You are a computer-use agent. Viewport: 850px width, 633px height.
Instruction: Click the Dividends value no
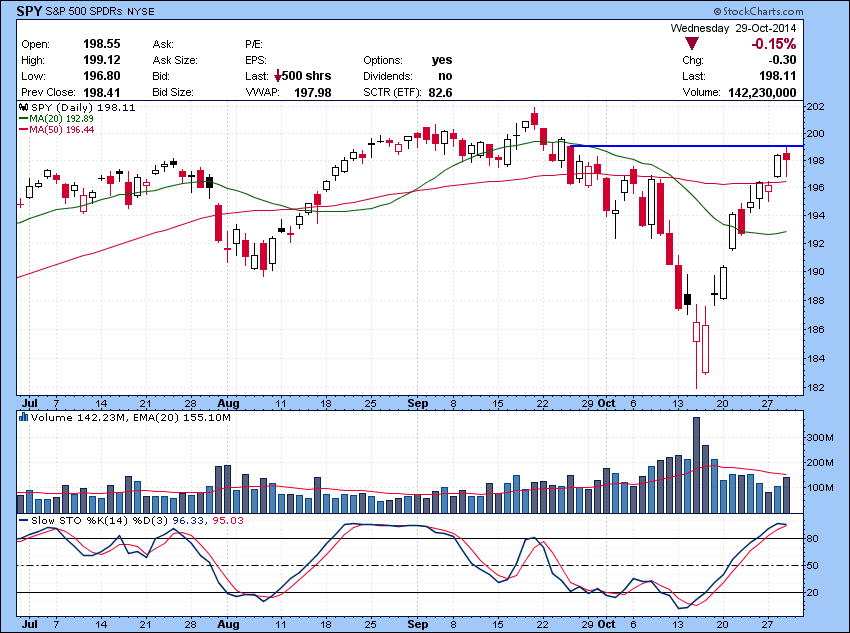446,76
